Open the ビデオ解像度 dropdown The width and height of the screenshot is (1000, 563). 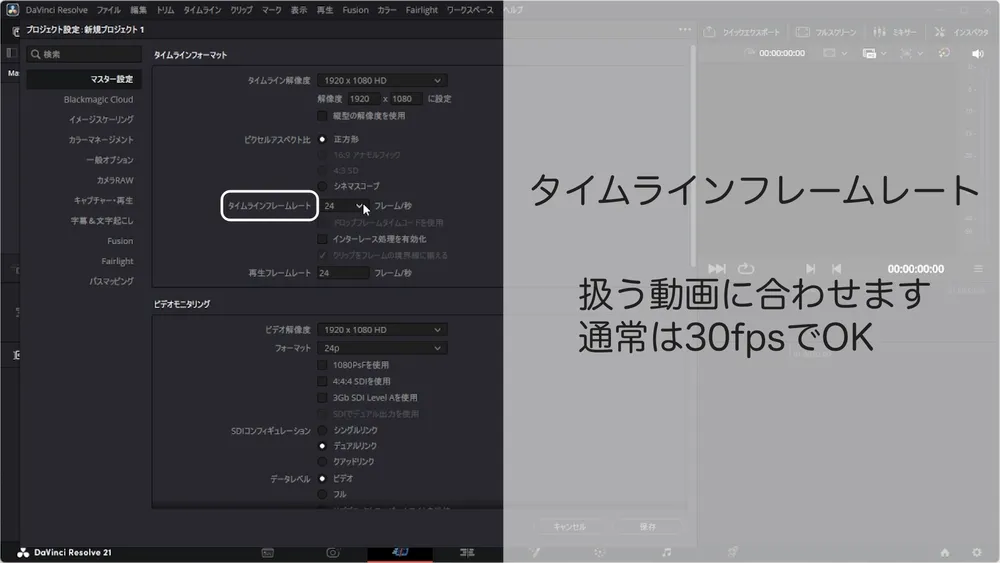pyautogui.click(x=382, y=330)
